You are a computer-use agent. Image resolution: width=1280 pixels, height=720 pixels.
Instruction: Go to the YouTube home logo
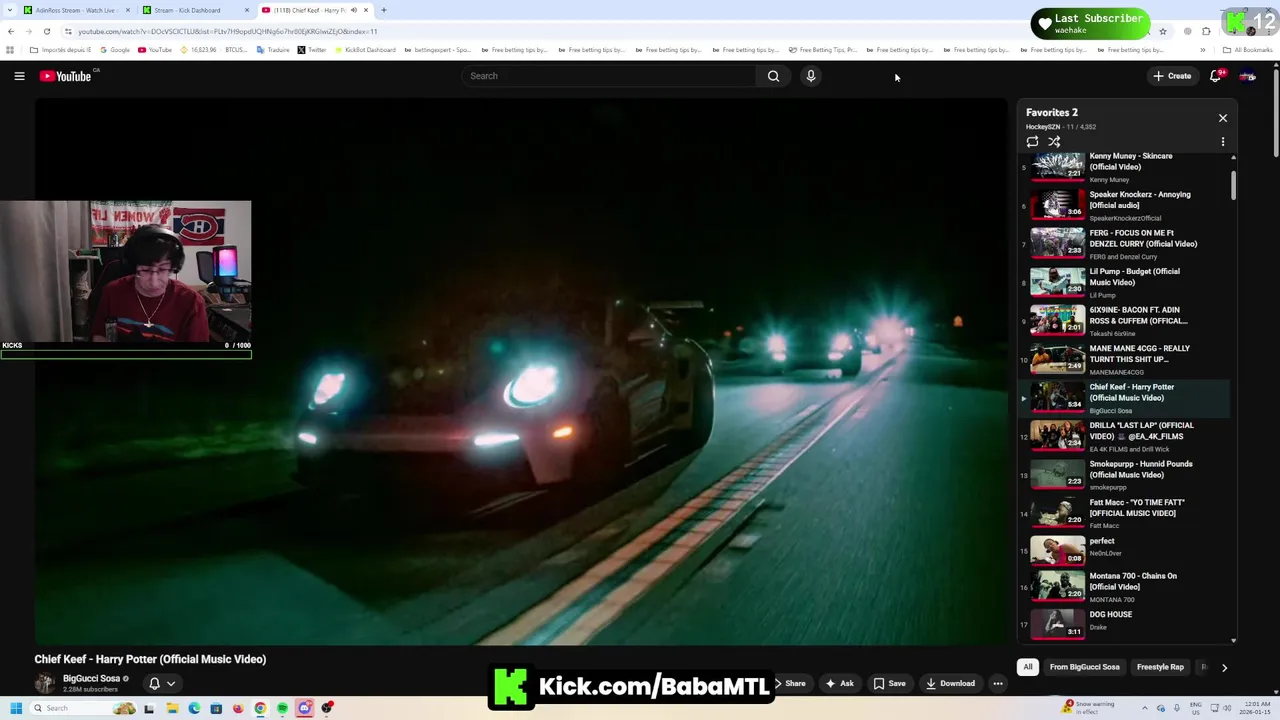click(x=65, y=76)
